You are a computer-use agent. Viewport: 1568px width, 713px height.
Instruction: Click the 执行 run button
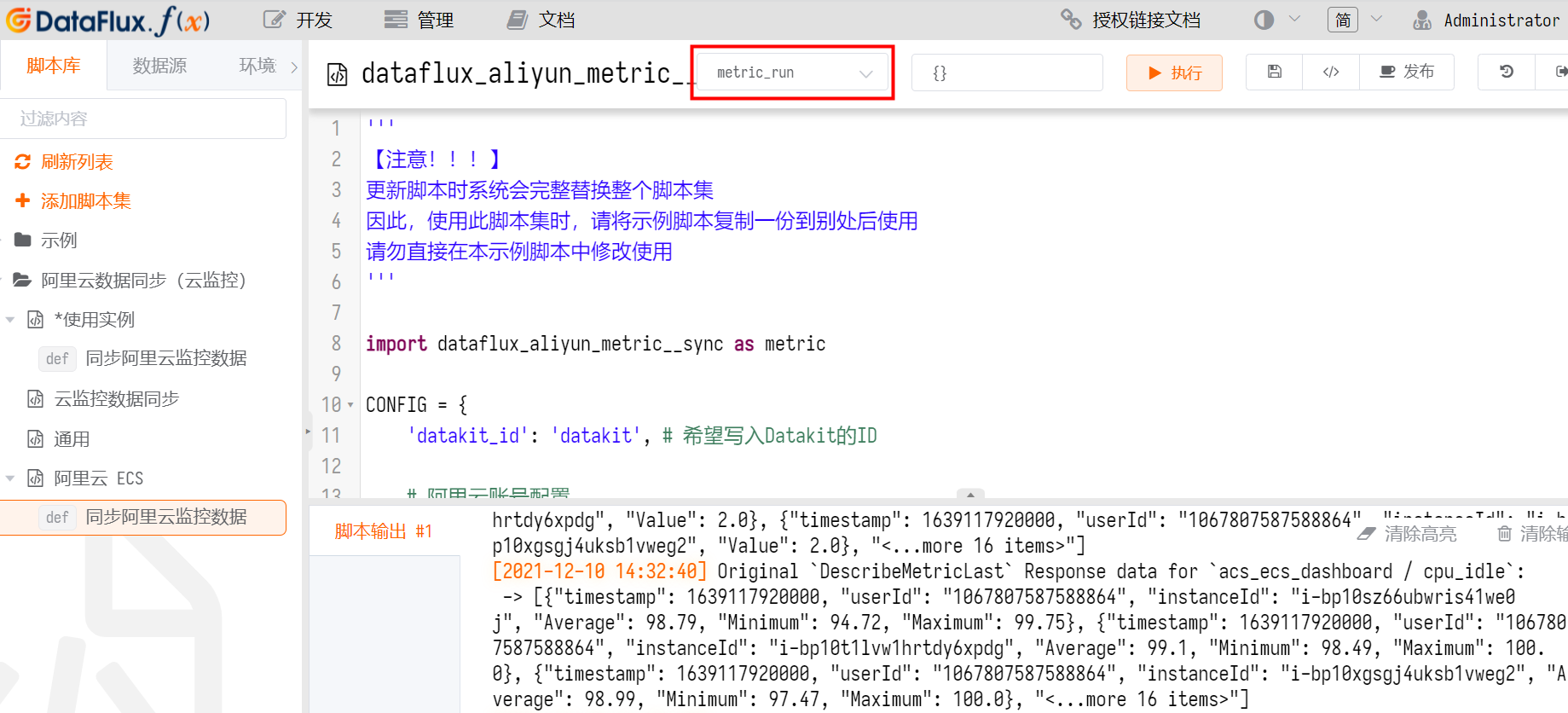[x=1174, y=72]
